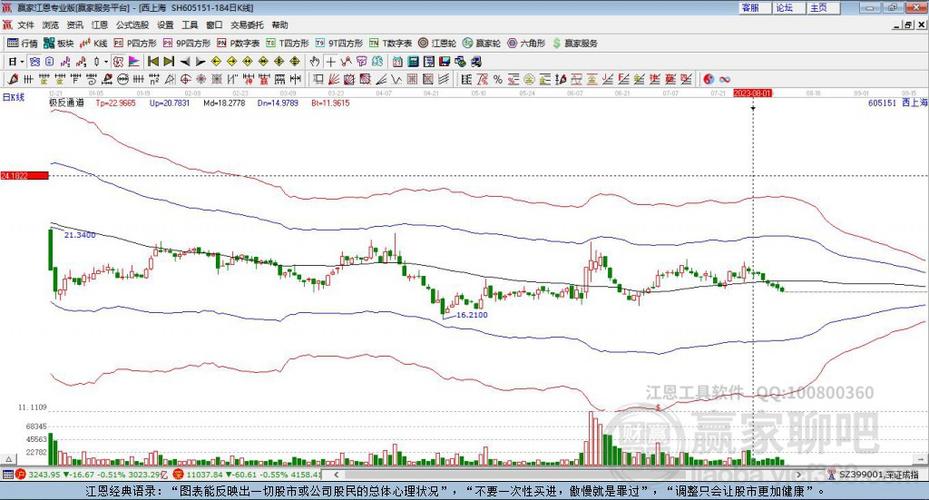Open the 资讯 menu
Screen dimensions: 929x500
75,25
